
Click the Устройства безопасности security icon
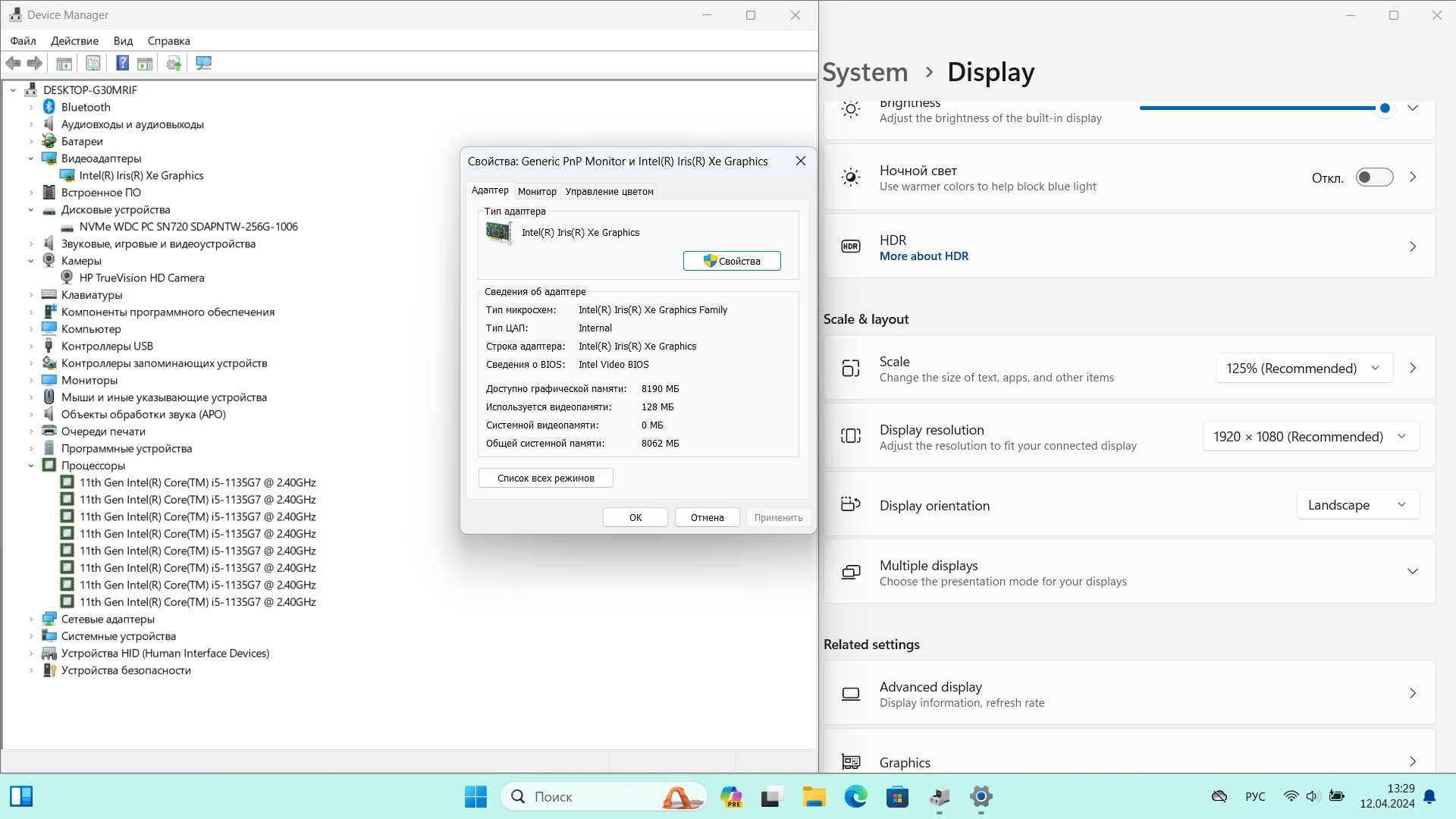(49, 670)
